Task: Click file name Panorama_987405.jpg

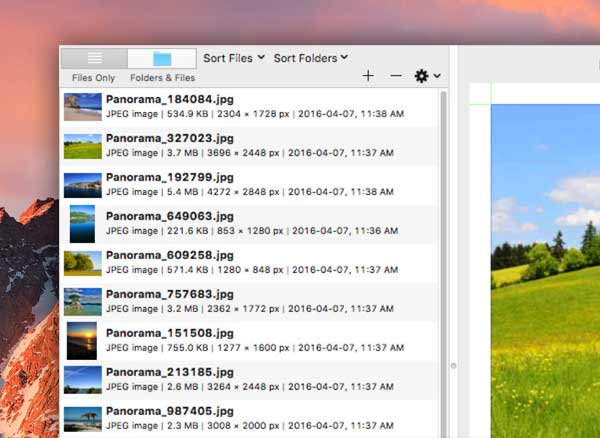Action: pos(170,412)
